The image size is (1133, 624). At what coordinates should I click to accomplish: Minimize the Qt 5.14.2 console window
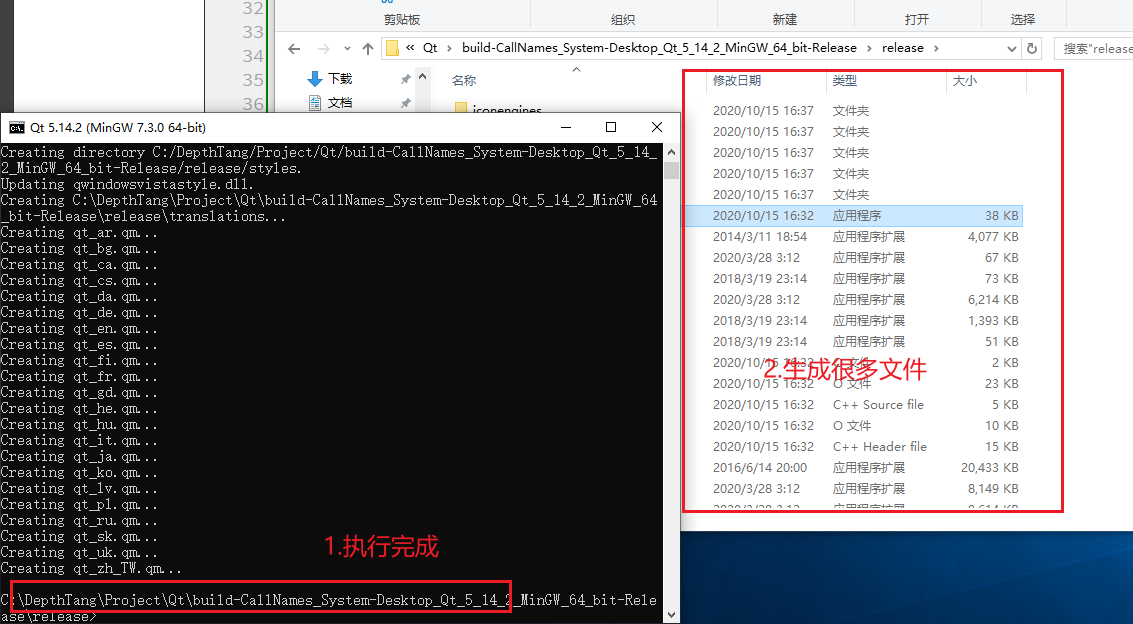pos(566,127)
